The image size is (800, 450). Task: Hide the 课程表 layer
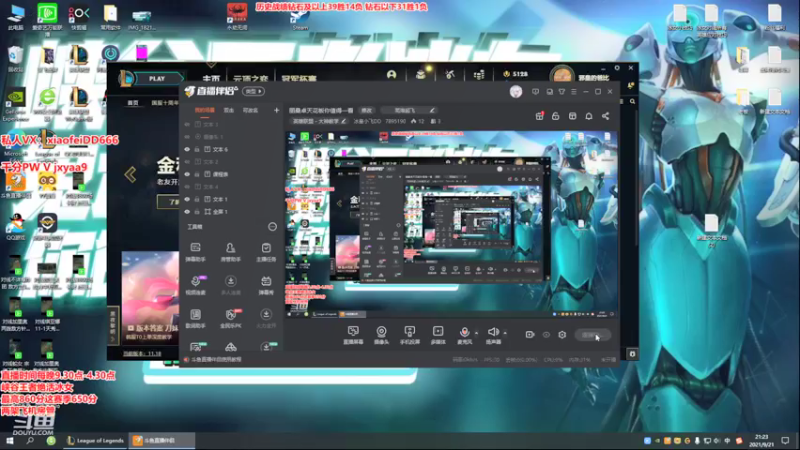[187, 174]
